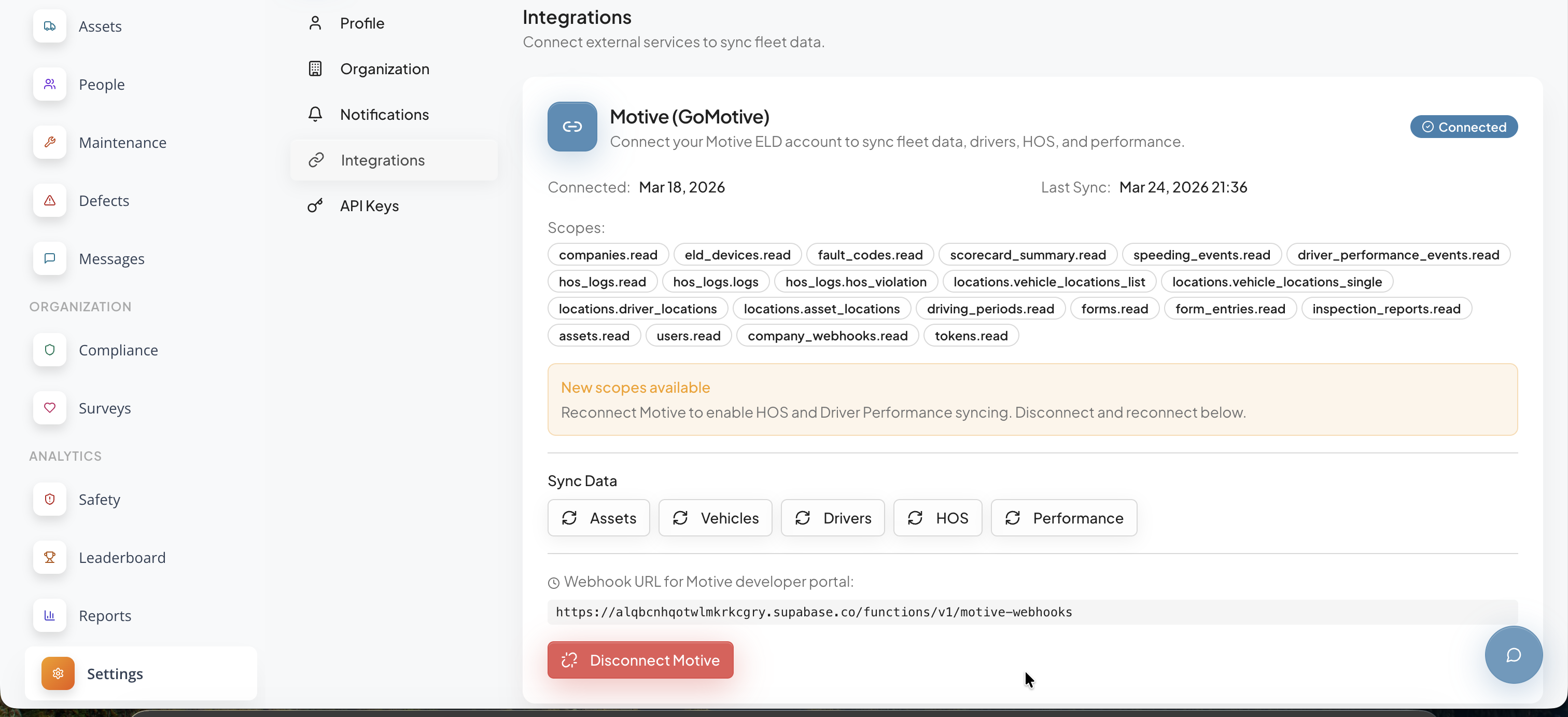
Task: Sync Vehicles data from Motive
Action: point(715,518)
